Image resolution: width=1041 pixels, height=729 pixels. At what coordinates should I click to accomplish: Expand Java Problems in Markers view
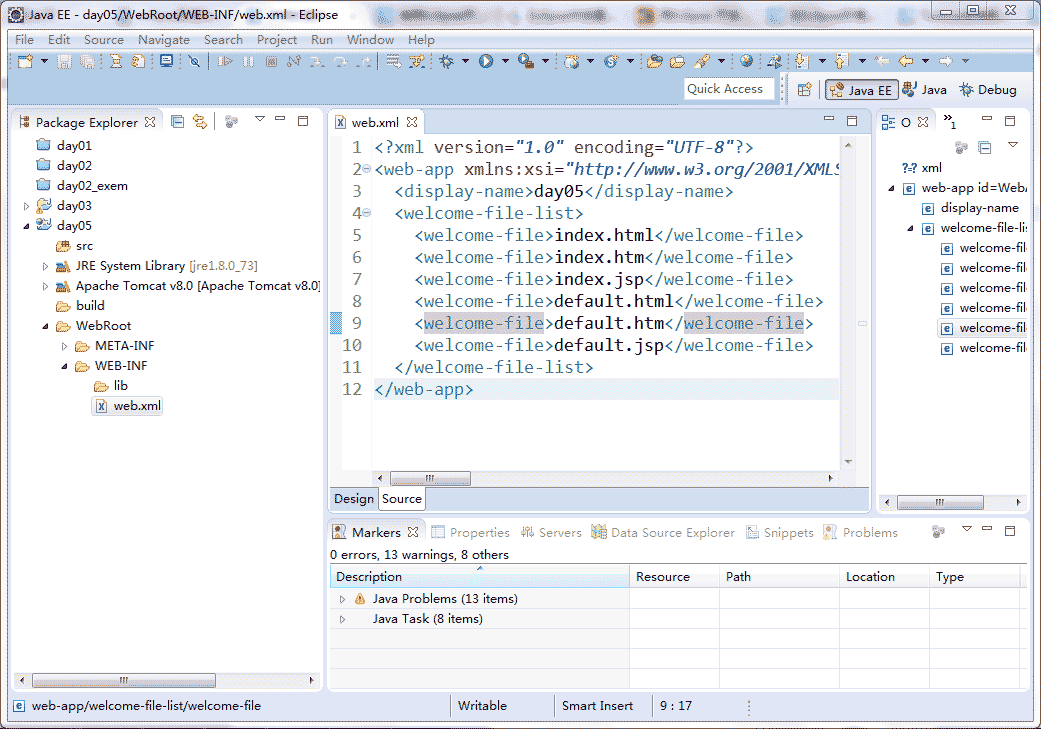[x=342, y=599]
